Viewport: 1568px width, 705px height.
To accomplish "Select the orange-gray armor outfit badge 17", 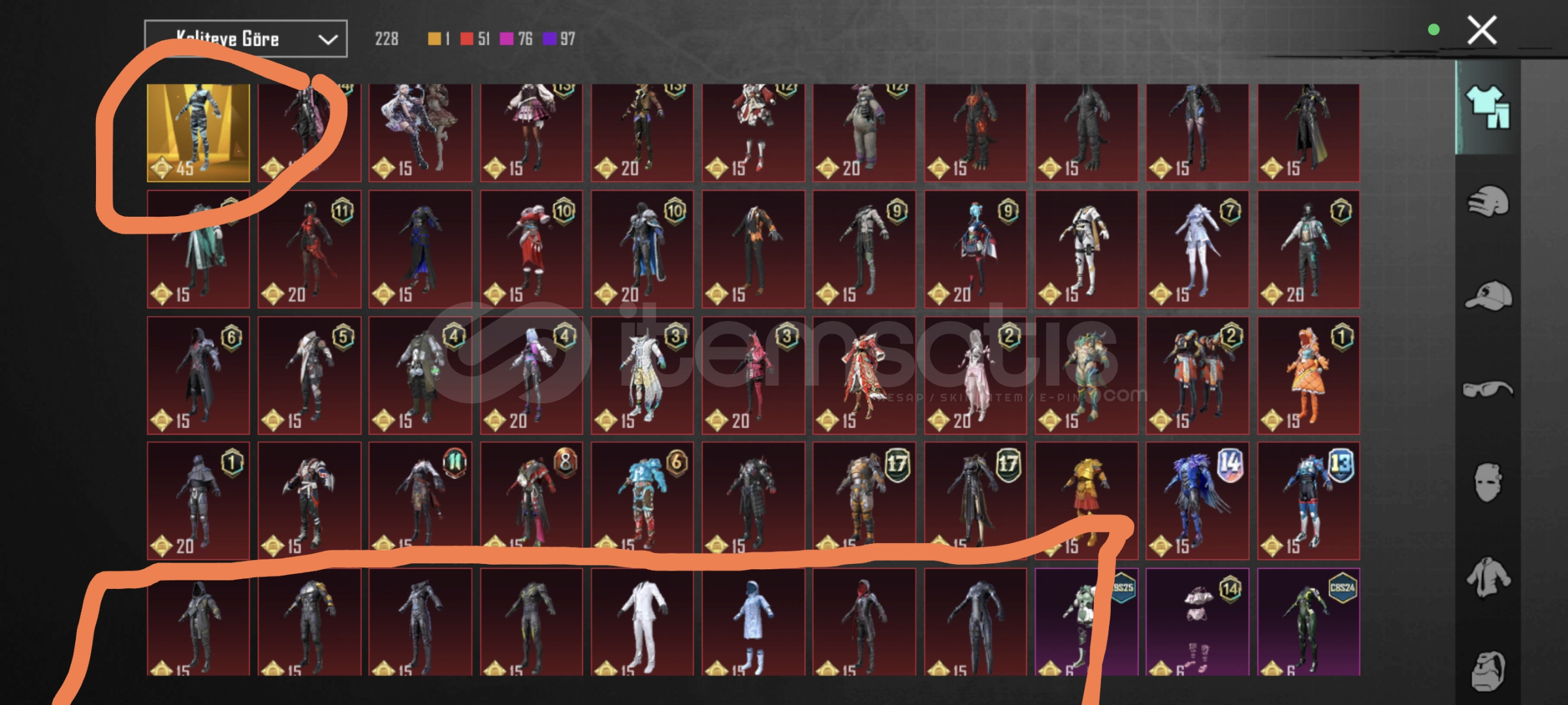I will [864, 501].
